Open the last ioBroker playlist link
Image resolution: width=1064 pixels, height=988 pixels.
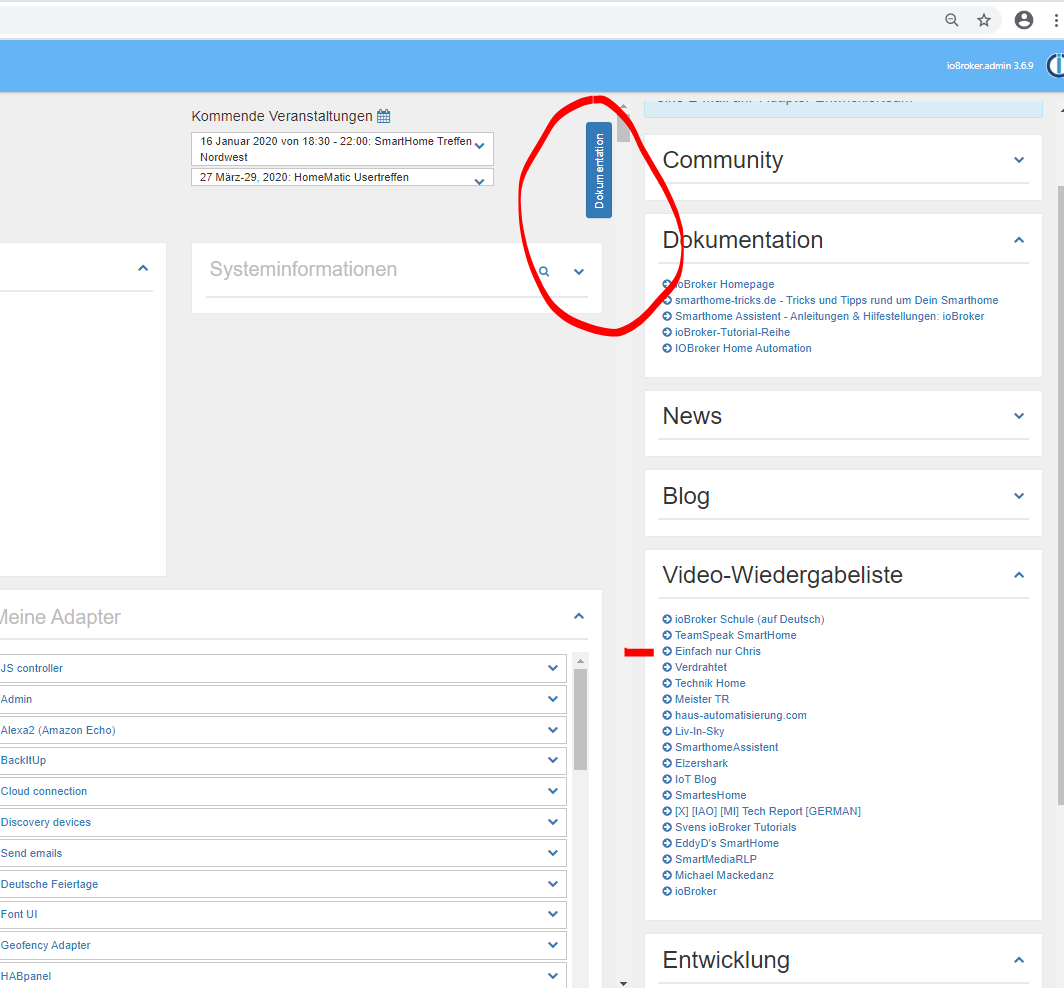pyautogui.click(x=696, y=892)
